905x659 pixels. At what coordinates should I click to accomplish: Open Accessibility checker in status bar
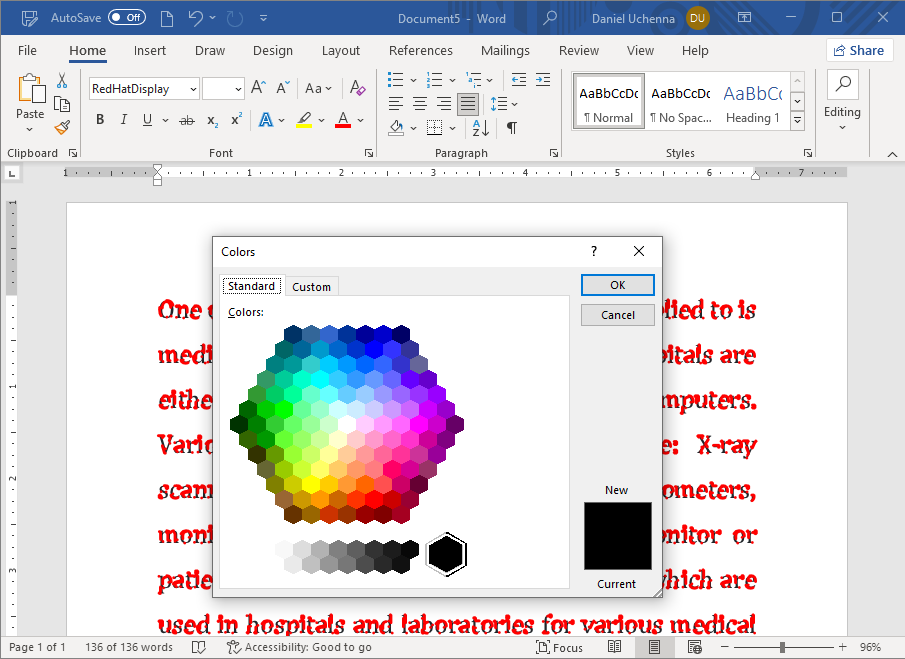click(x=299, y=647)
